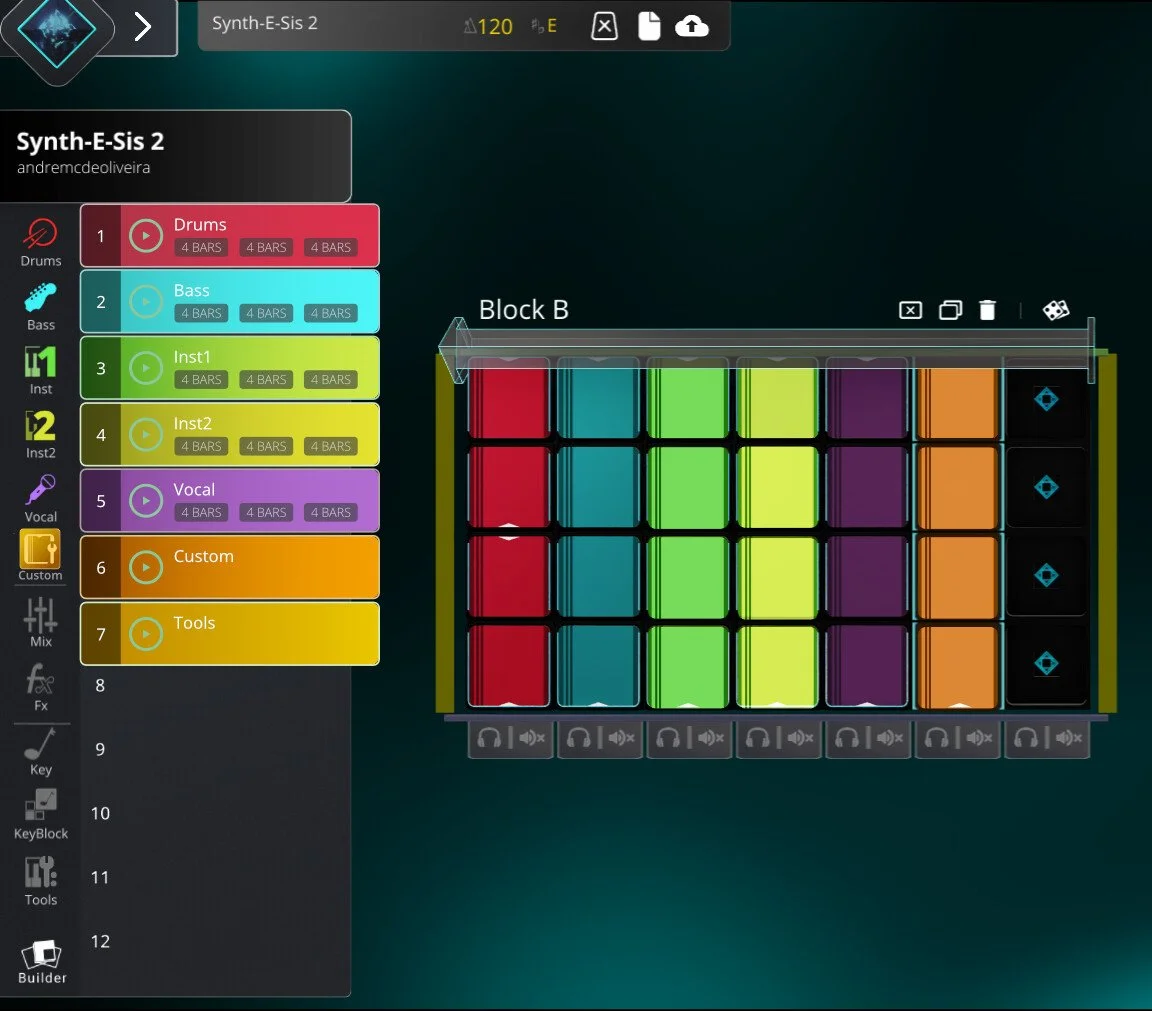Play the Custom pack preview

tap(146, 567)
